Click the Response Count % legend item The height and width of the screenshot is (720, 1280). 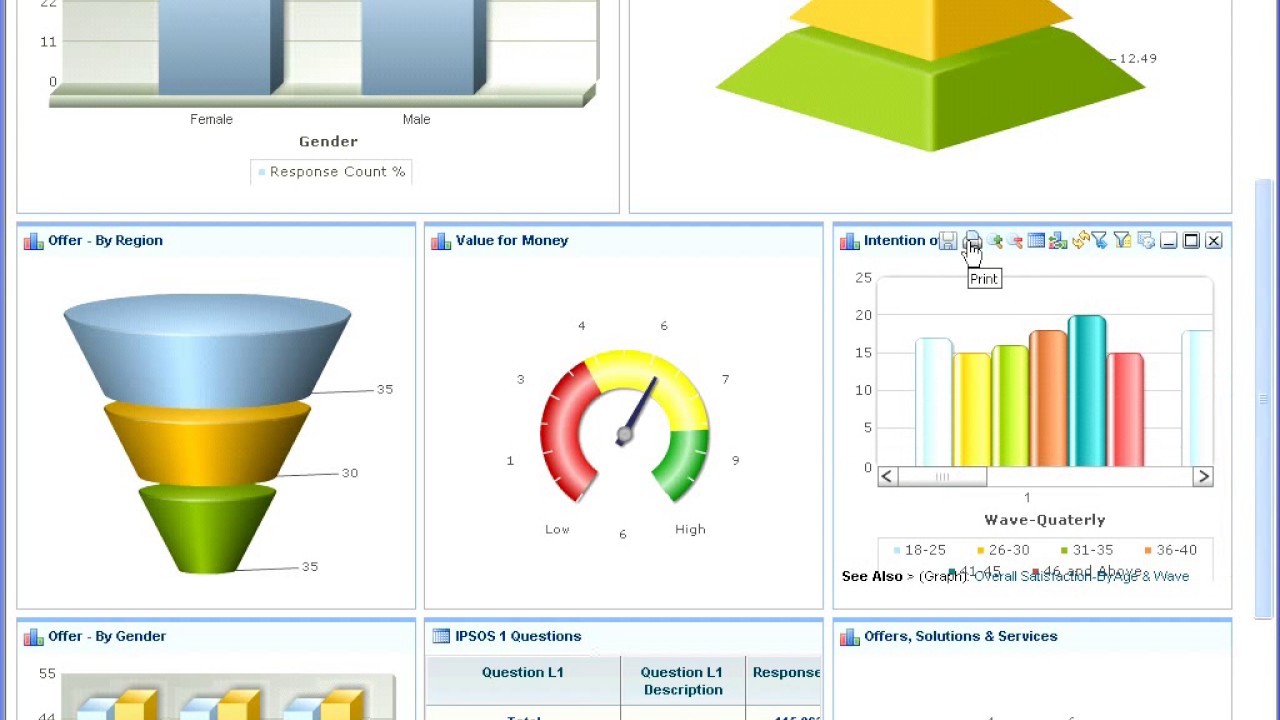(x=331, y=172)
